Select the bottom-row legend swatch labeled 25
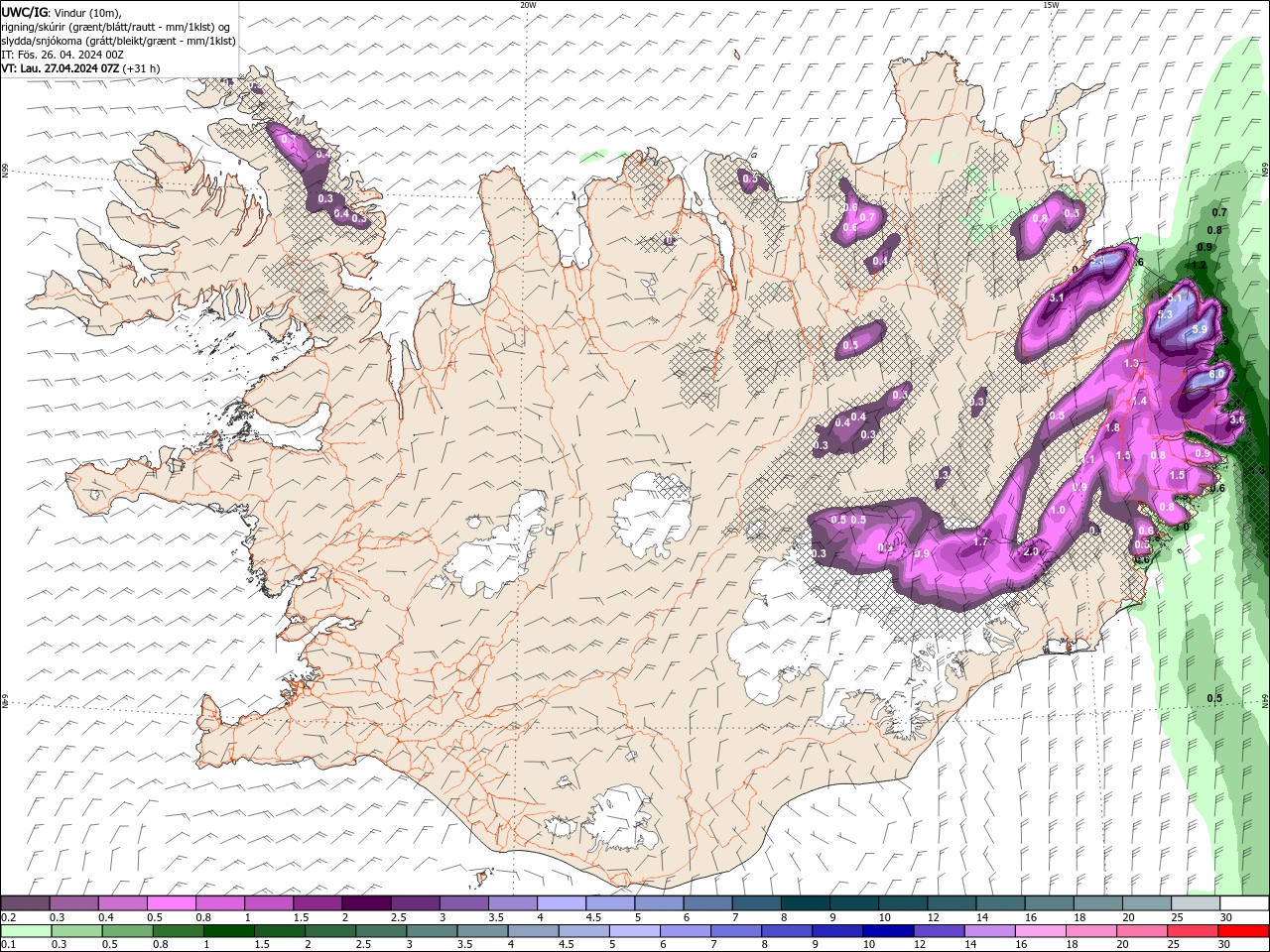 tap(1193, 931)
